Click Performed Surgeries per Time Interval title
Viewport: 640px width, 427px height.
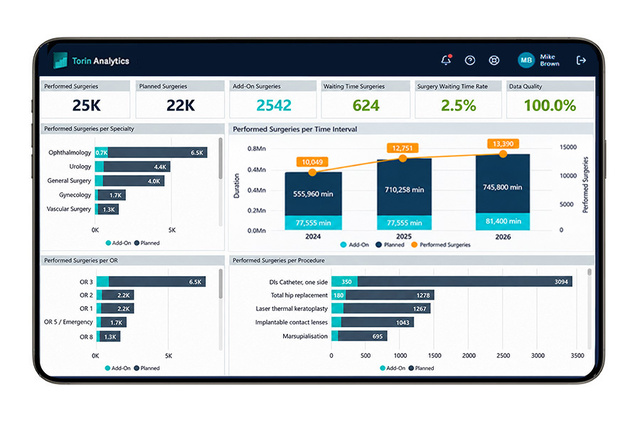click(295, 129)
